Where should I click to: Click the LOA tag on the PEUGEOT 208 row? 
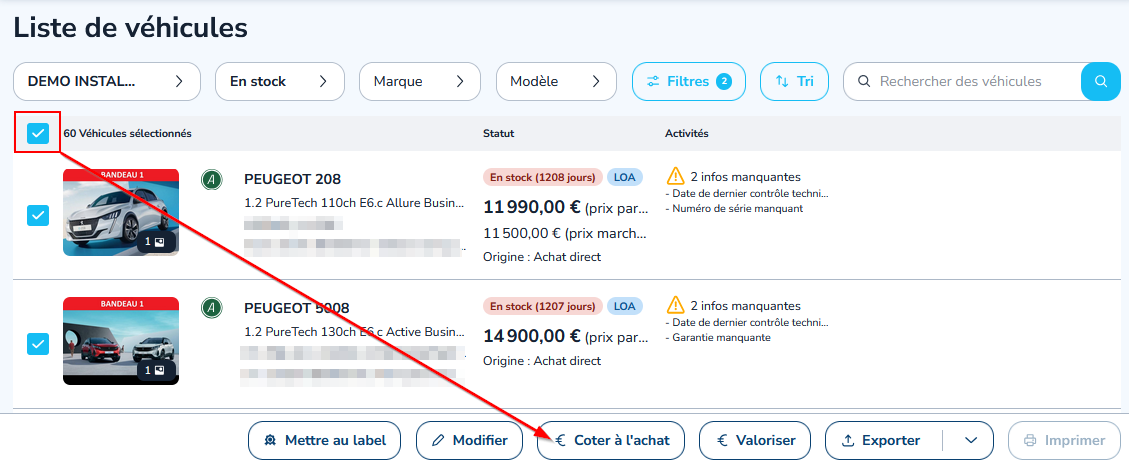coord(624,177)
